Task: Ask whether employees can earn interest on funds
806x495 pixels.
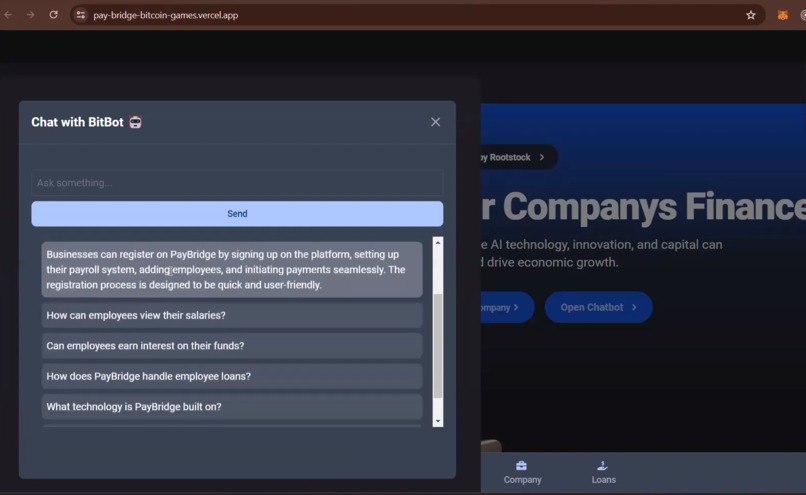Action: click(x=232, y=346)
